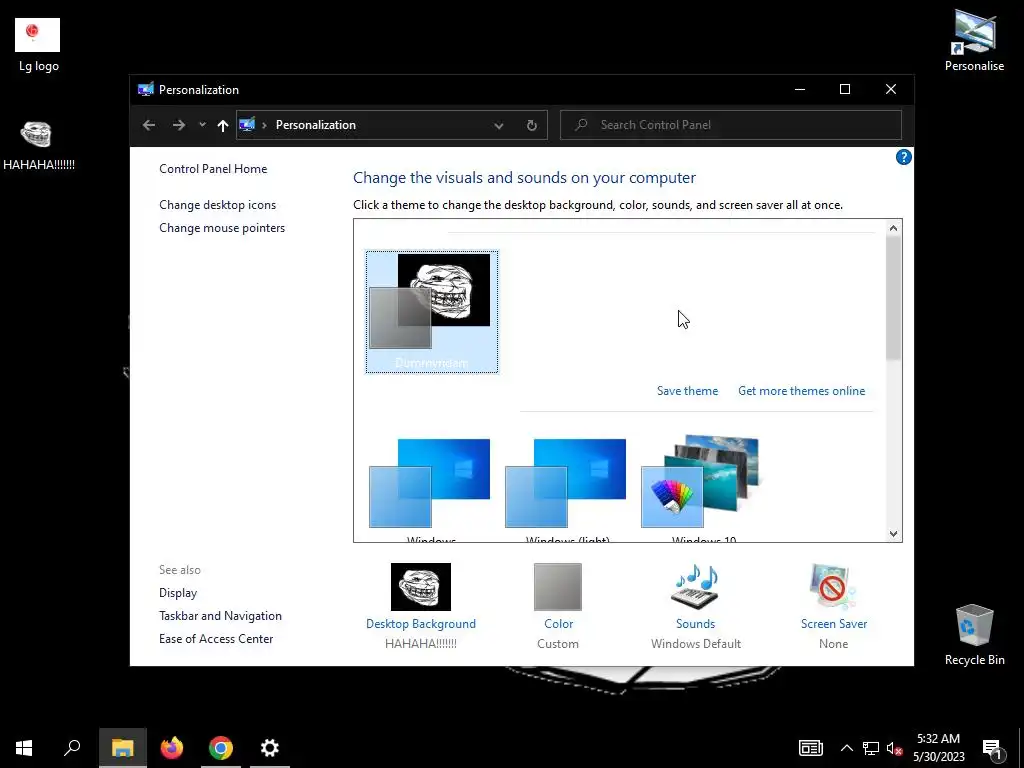Open taskbar Search magnifier

click(x=72, y=748)
